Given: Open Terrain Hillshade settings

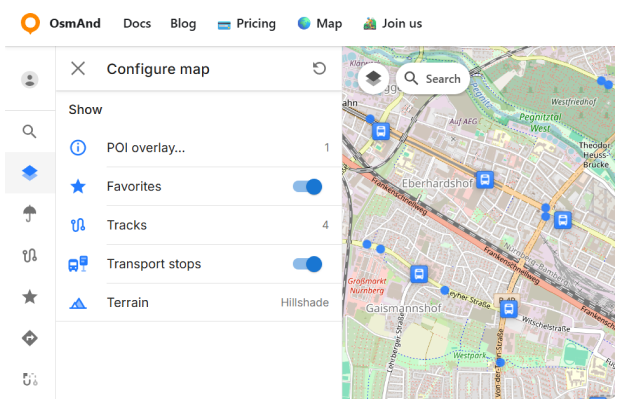Looking at the screenshot, I should (198, 302).
